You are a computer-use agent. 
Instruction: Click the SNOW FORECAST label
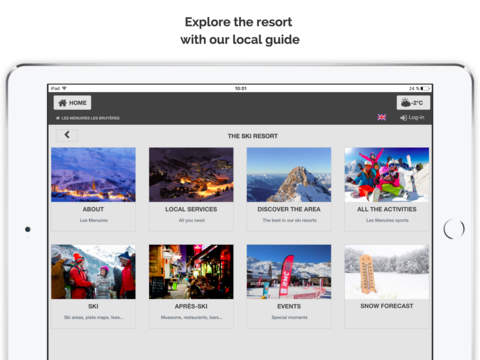pos(387,306)
